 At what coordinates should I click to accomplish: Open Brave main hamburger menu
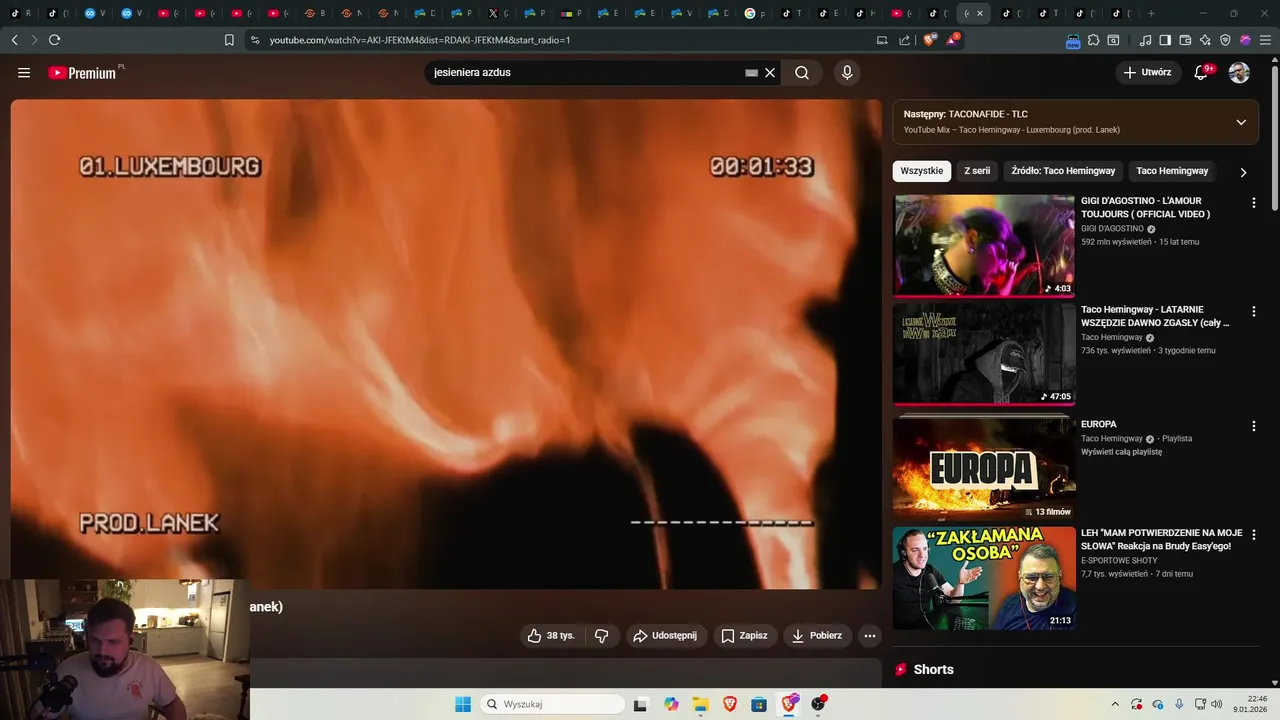pyautogui.click(x=1265, y=40)
